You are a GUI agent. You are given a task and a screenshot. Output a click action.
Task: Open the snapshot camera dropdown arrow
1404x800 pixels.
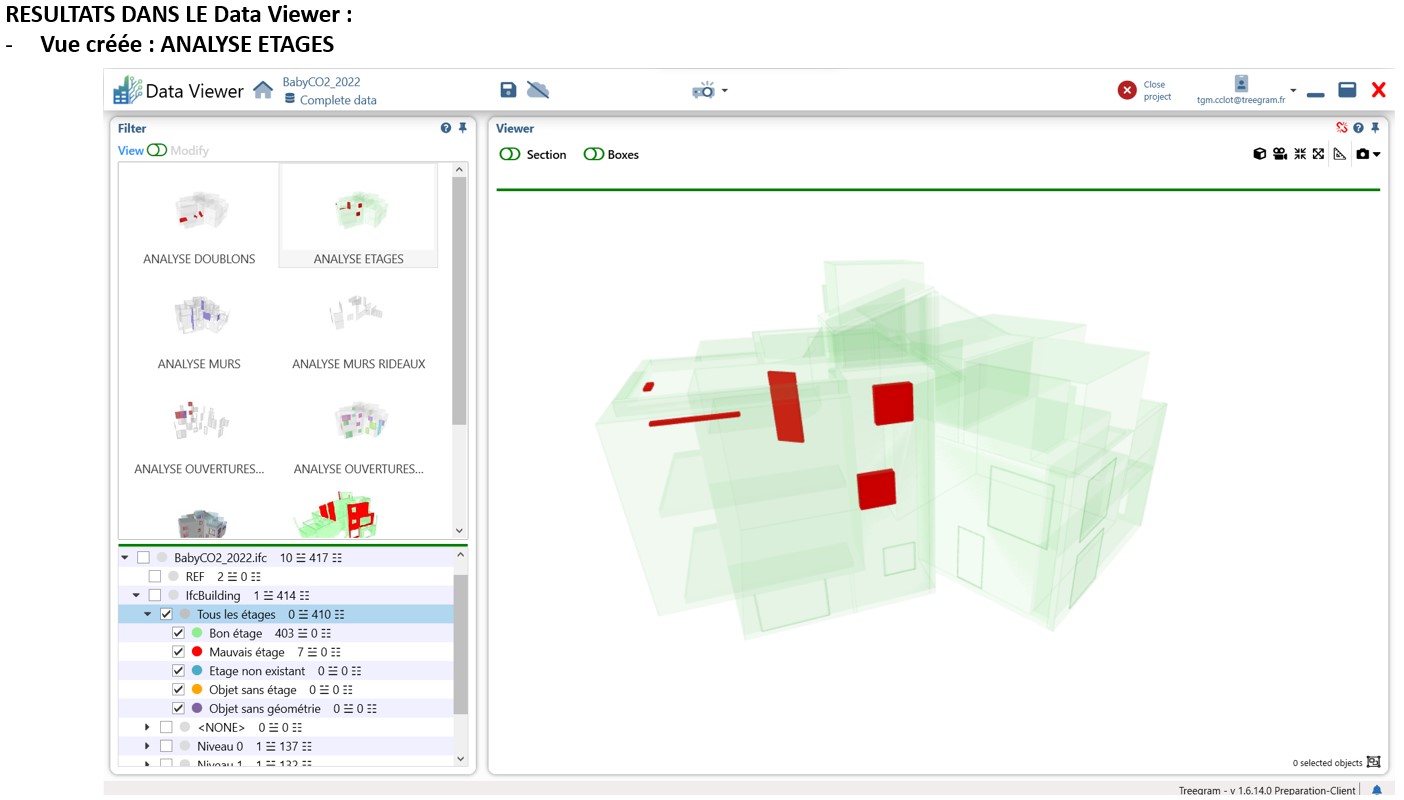[x=1376, y=154]
